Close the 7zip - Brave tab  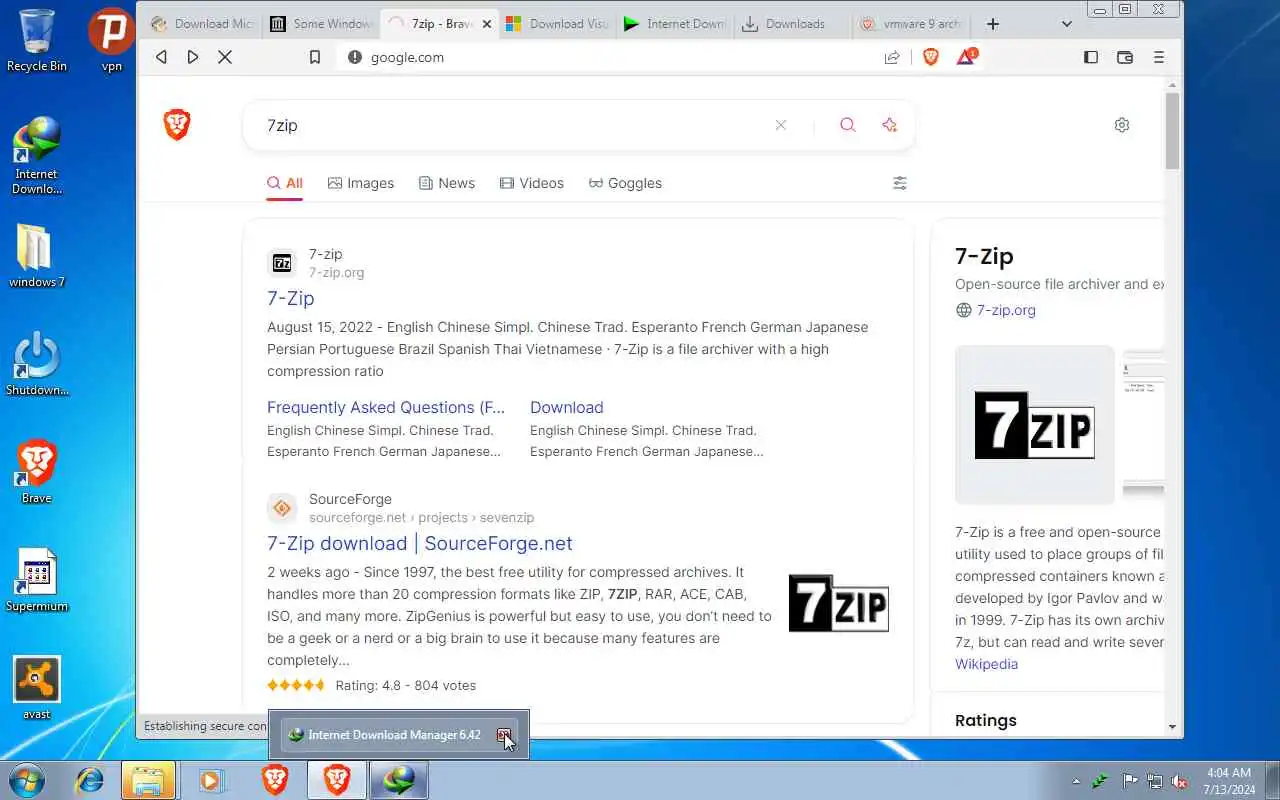pyautogui.click(x=487, y=24)
